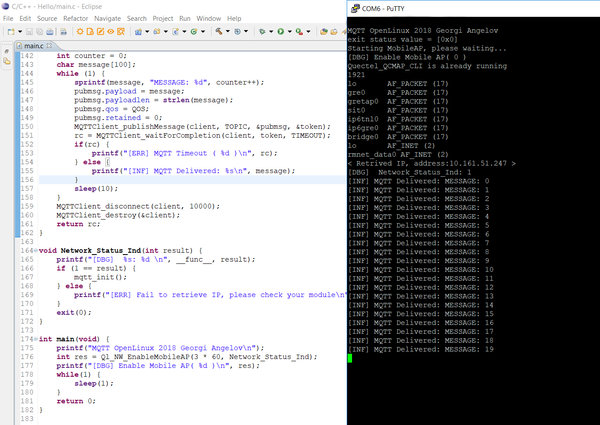Screen dimensions: 600x425
Task: Click the New C/C++ Project icon
Action: [x=139, y=31]
